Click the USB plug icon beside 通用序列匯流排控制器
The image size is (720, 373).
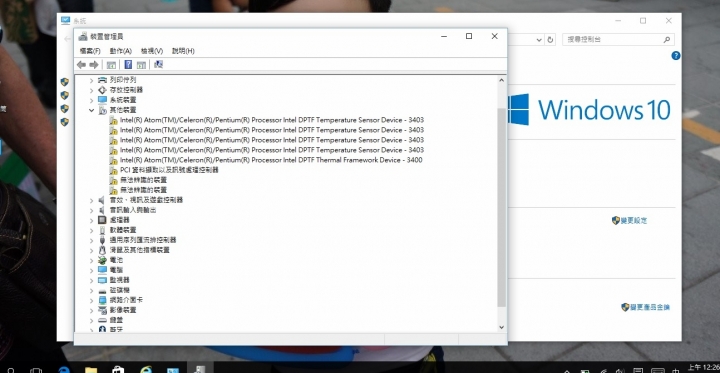[x=102, y=240]
